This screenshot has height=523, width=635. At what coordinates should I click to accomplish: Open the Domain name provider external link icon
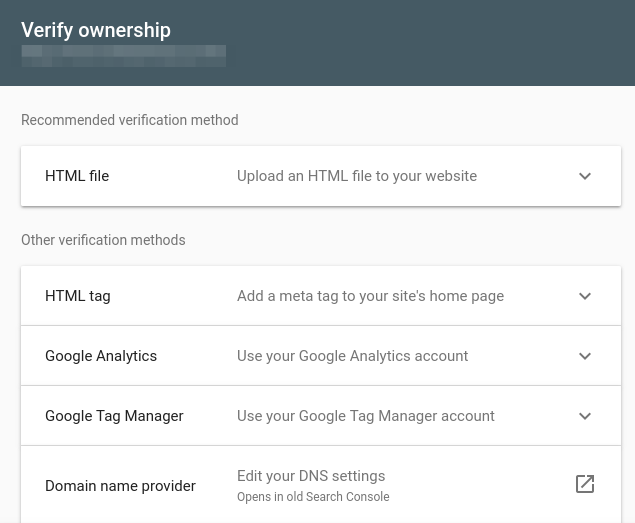point(585,484)
